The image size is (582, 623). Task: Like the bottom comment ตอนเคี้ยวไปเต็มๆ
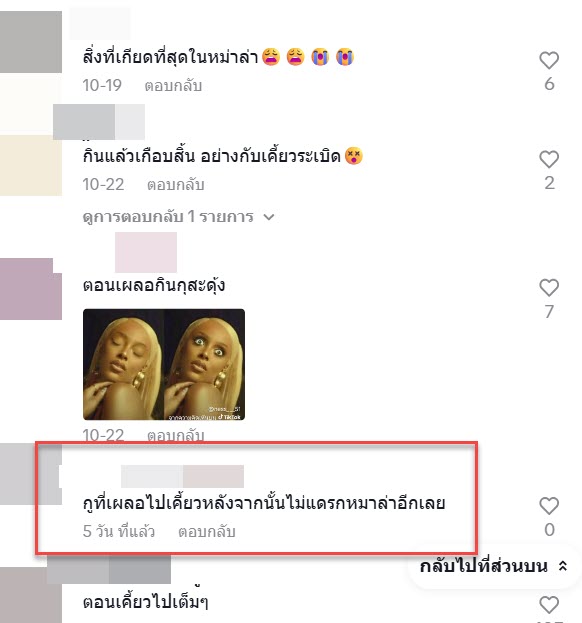(x=549, y=605)
